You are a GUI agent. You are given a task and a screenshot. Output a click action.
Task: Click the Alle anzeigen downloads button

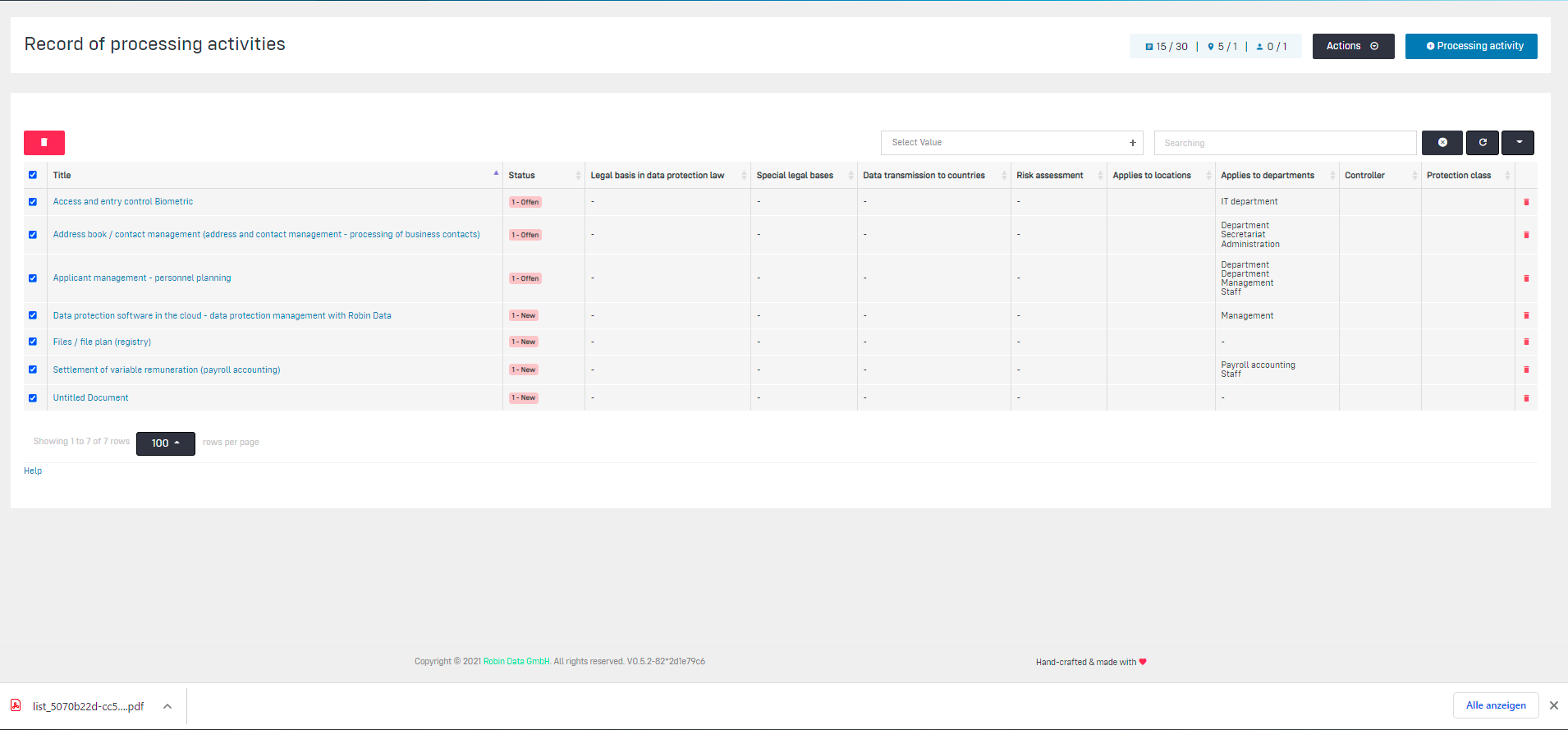[x=1496, y=705]
